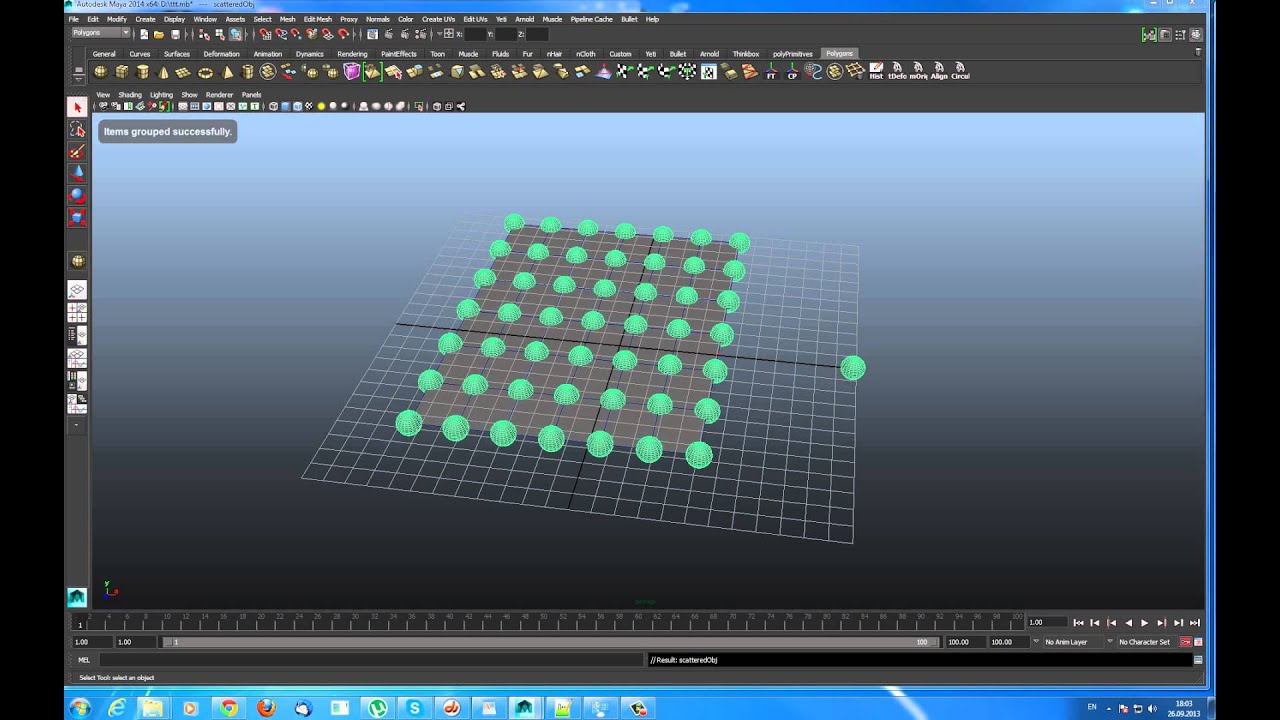Click the CP shelf icon
Screen dimensions: 1280x720
point(792,72)
